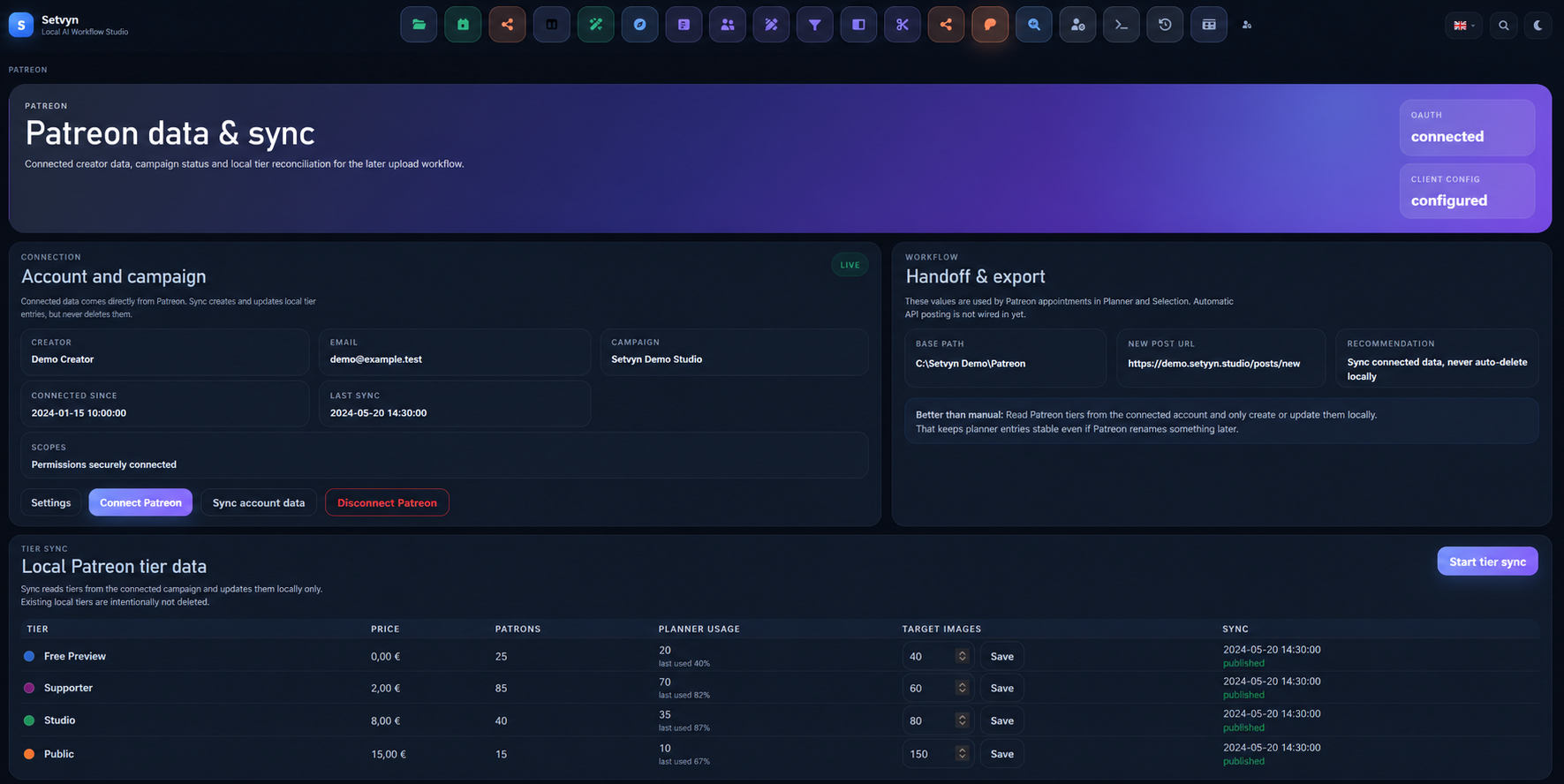This screenshot has width=1564, height=784.
Task: Click the new post URL value
Action: [1214, 364]
